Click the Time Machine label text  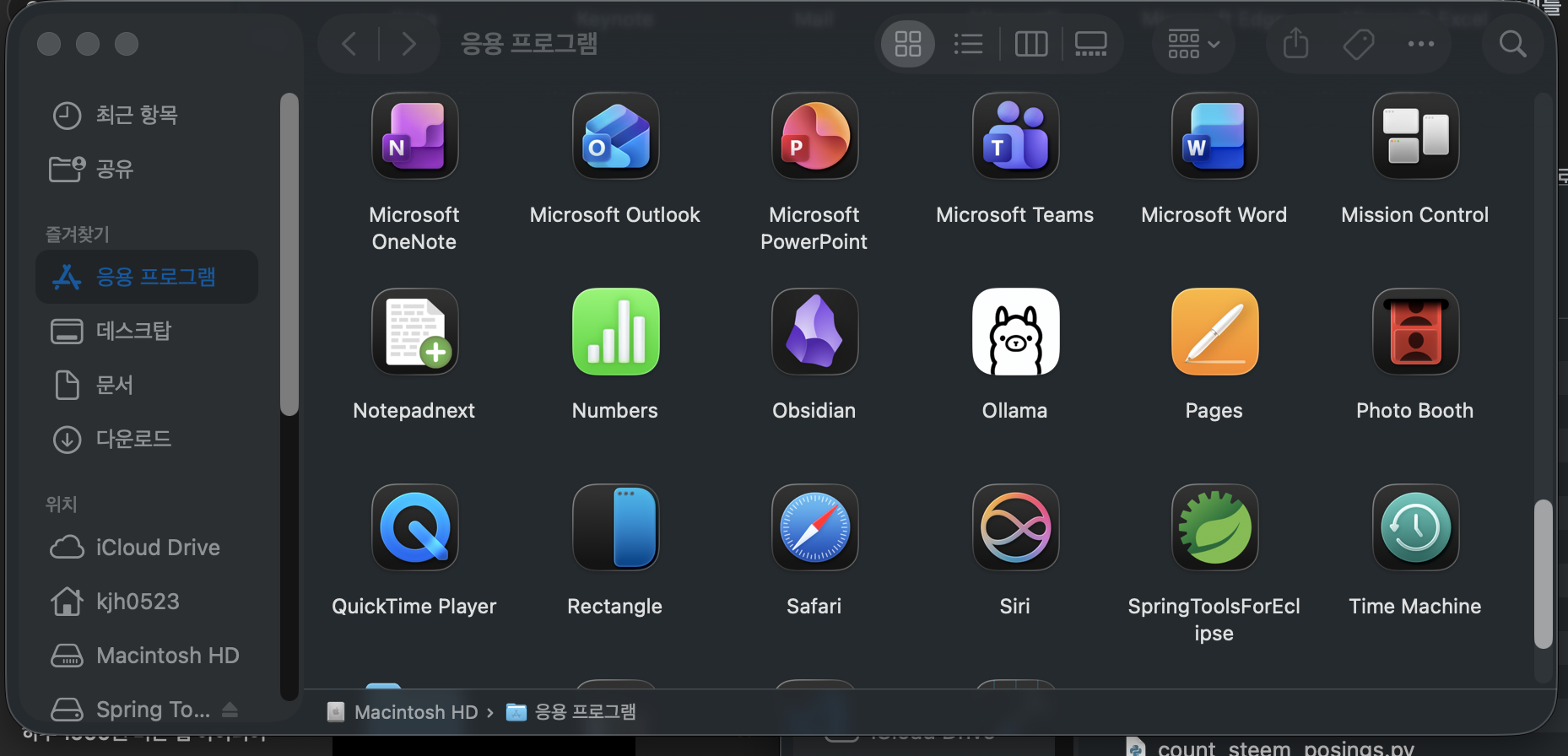point(1415,607)
